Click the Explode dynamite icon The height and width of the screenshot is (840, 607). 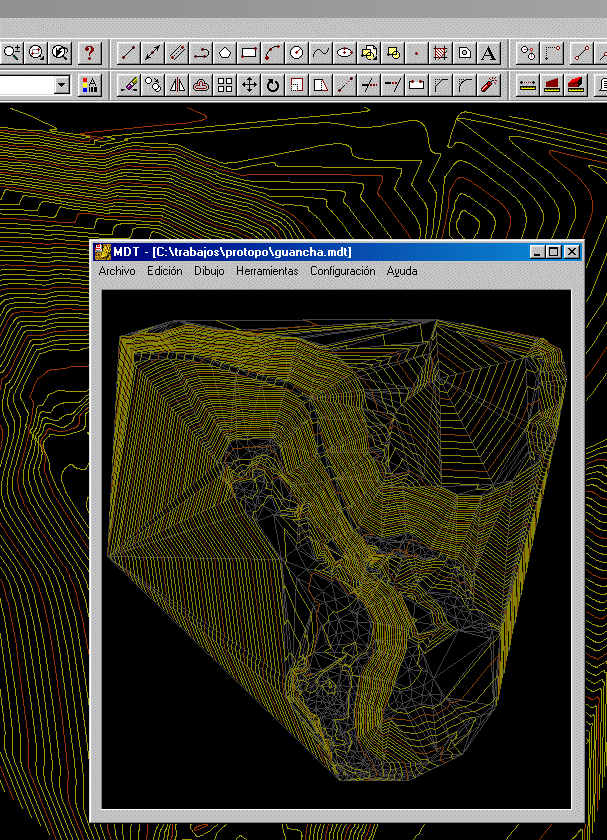coord(489,85)
